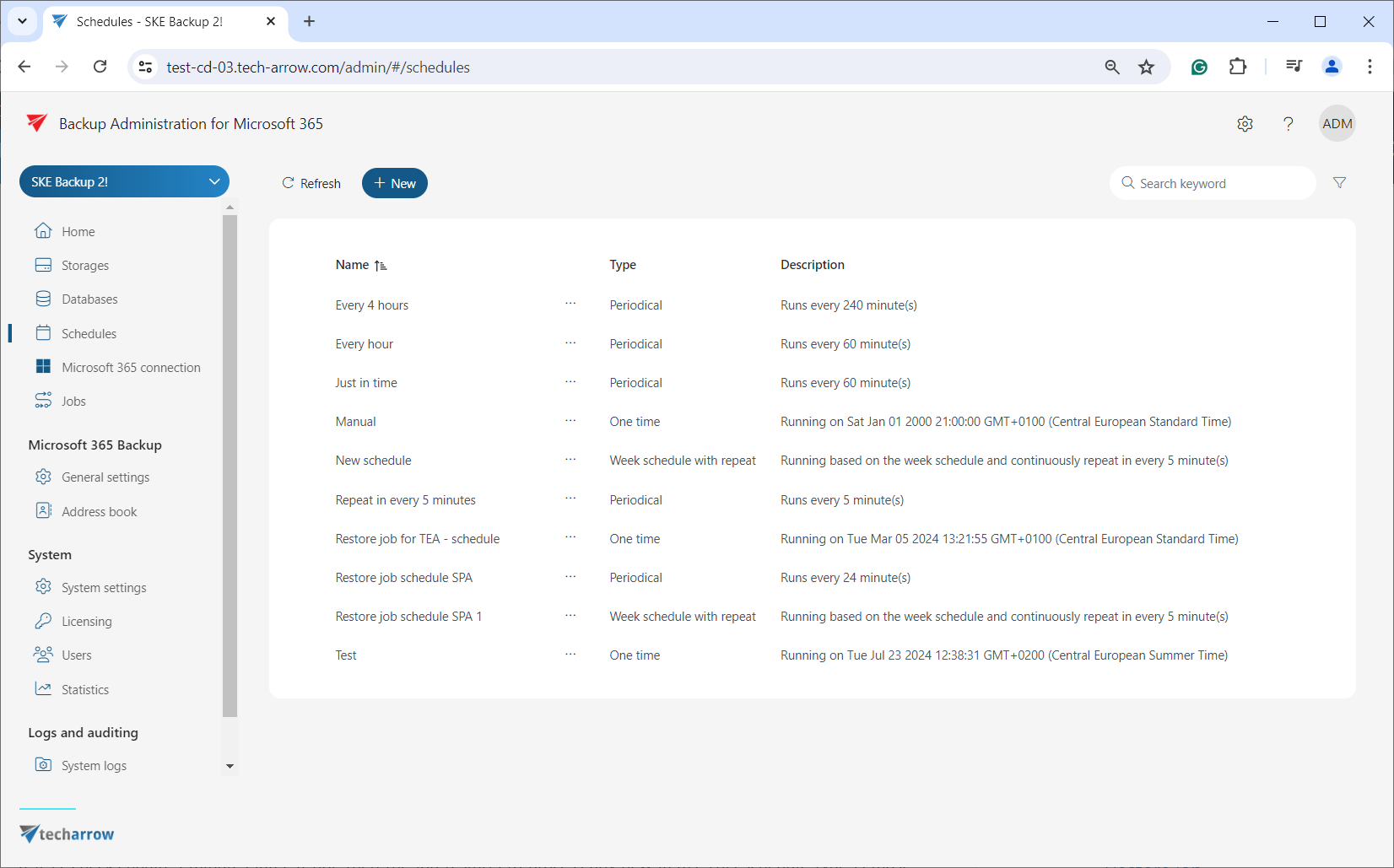
Task: Open Databases from the sidebar
Action: pyautogui.click(x=89, y=299)
